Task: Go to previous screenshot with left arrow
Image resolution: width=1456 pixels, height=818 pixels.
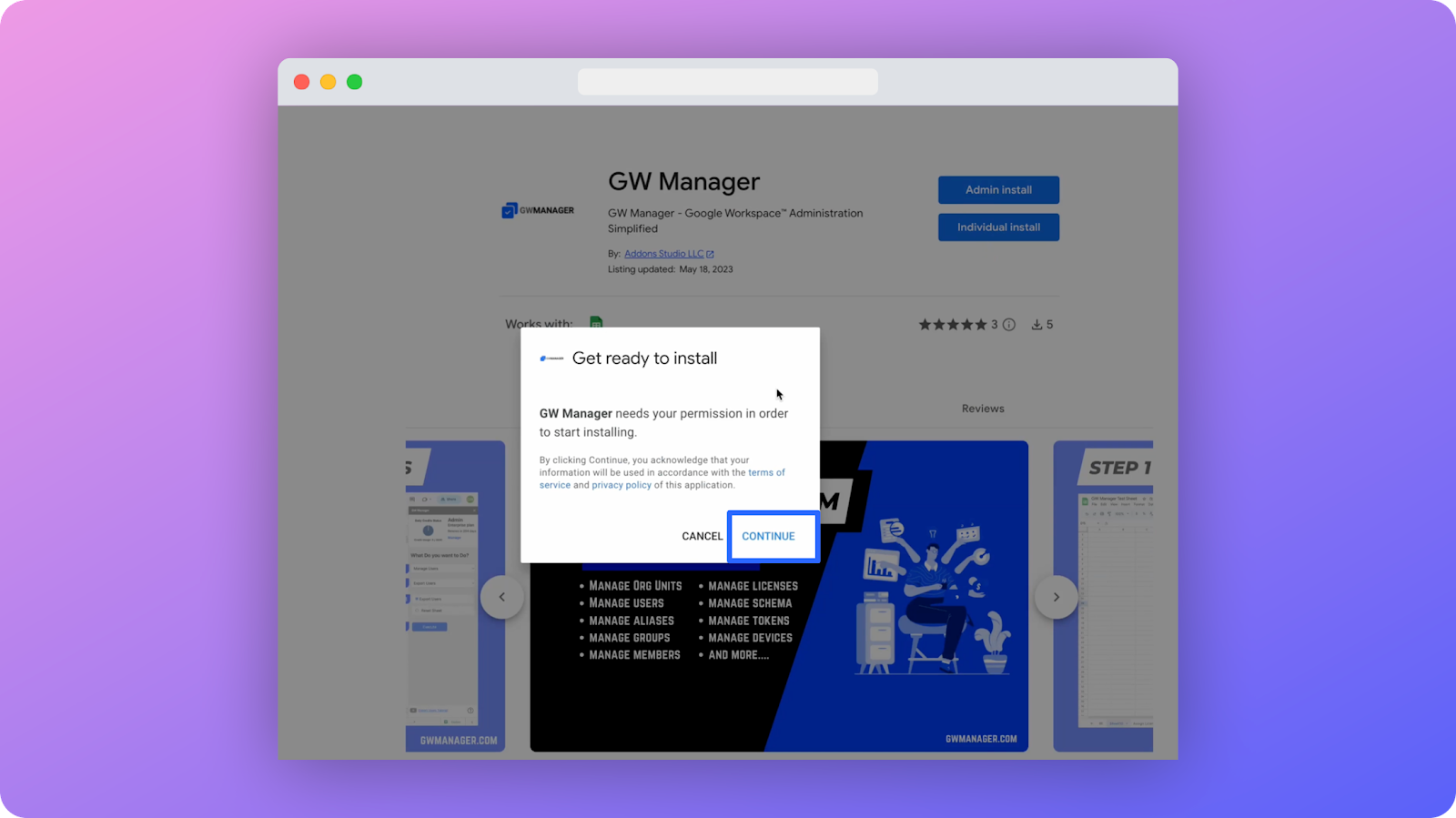Action: click(x=501, y=597)
